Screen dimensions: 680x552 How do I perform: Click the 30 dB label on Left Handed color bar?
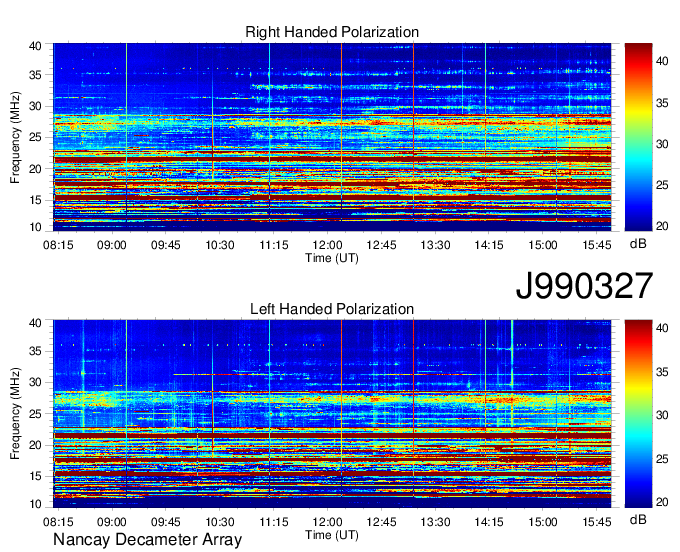pos(662,415)
